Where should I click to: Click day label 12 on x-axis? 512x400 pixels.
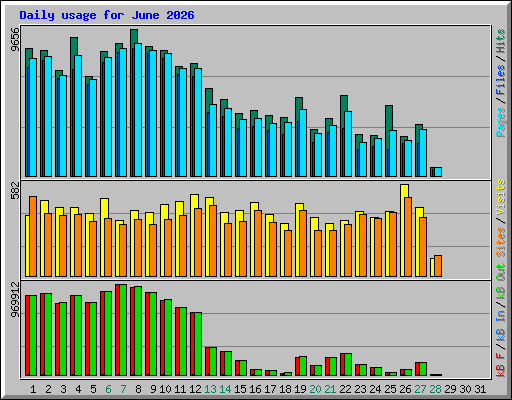(x=195, y=389)
